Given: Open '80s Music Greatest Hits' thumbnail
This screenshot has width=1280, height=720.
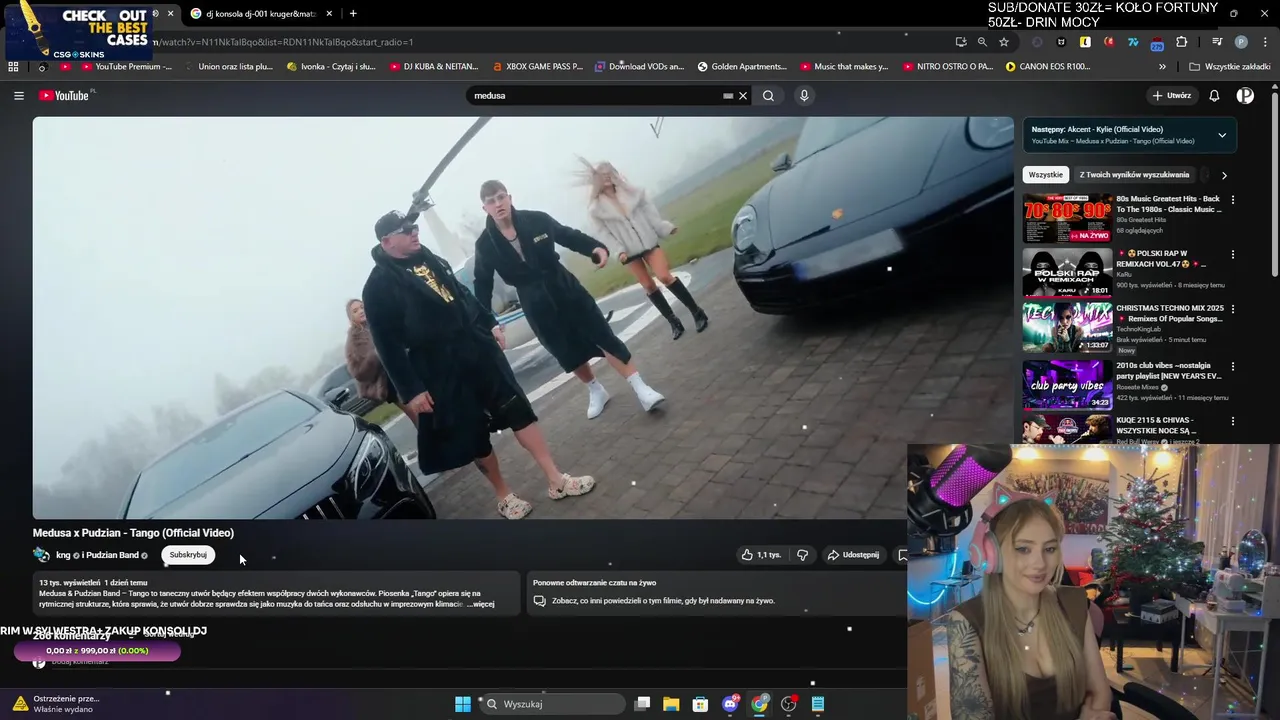Looking at the screenshot, I should (1067, 218).
